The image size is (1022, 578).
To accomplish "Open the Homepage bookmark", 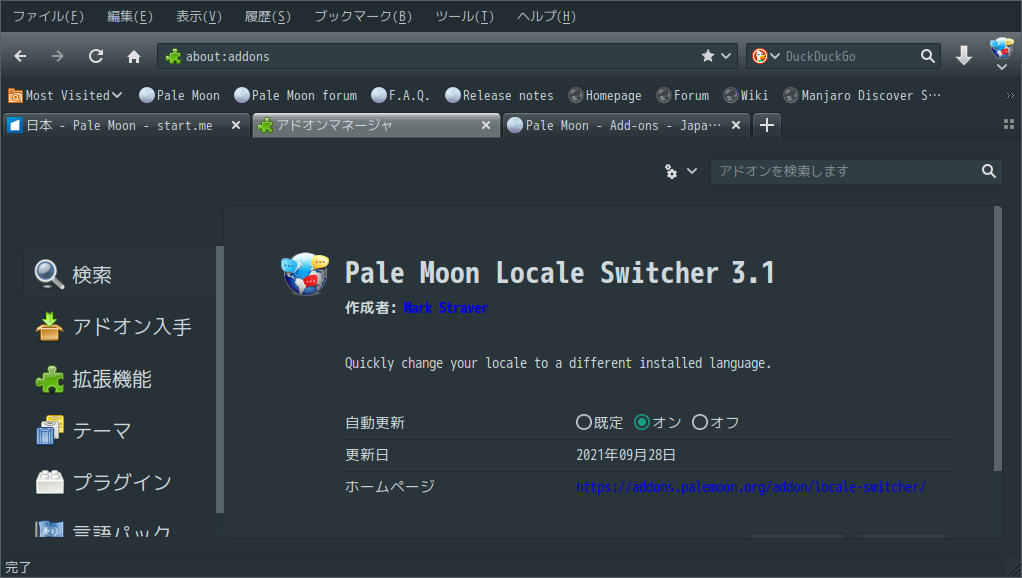I will click(605, 96).
